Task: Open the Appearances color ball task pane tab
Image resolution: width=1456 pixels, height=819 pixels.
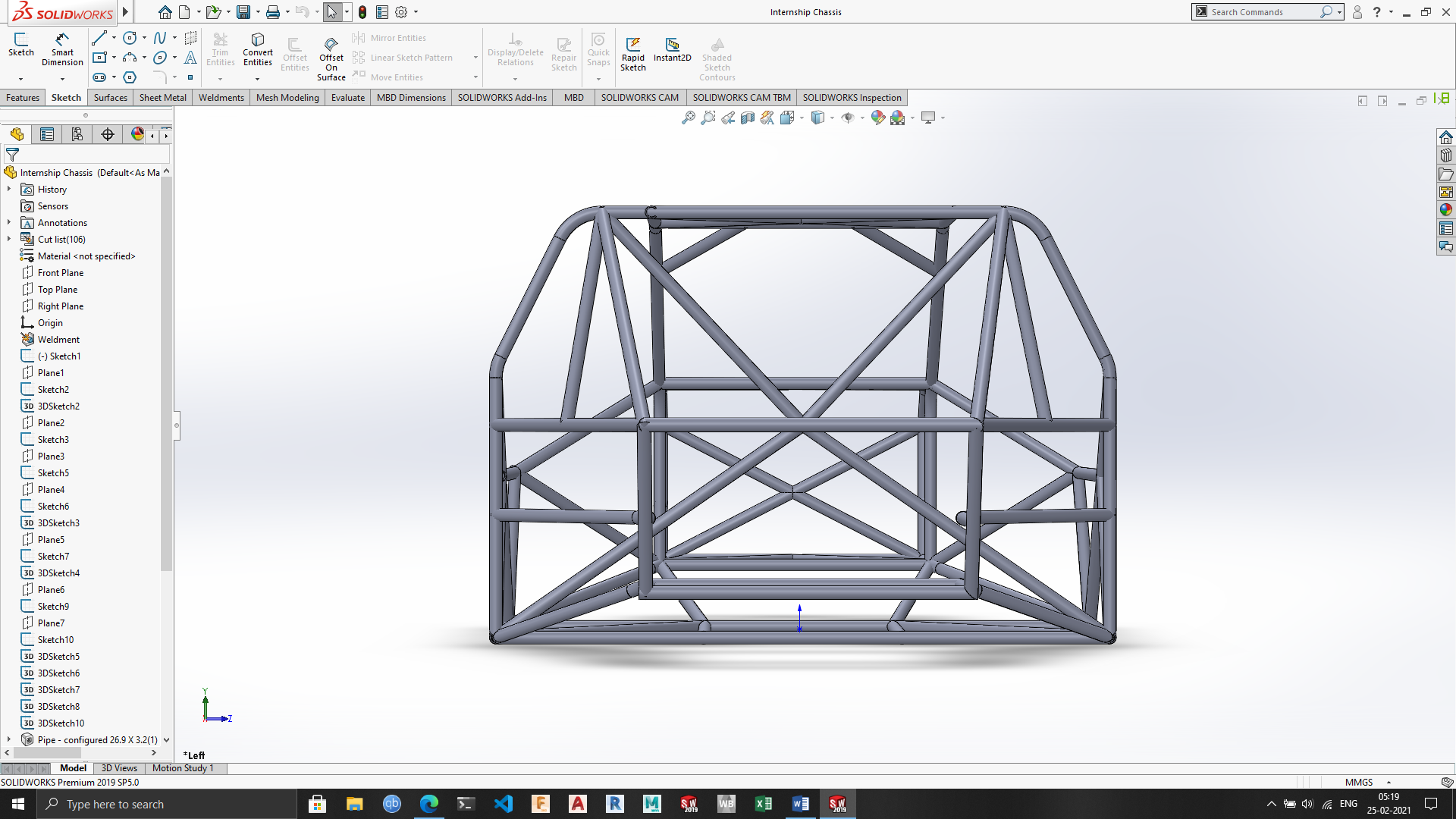Action: coord(1445,210)
